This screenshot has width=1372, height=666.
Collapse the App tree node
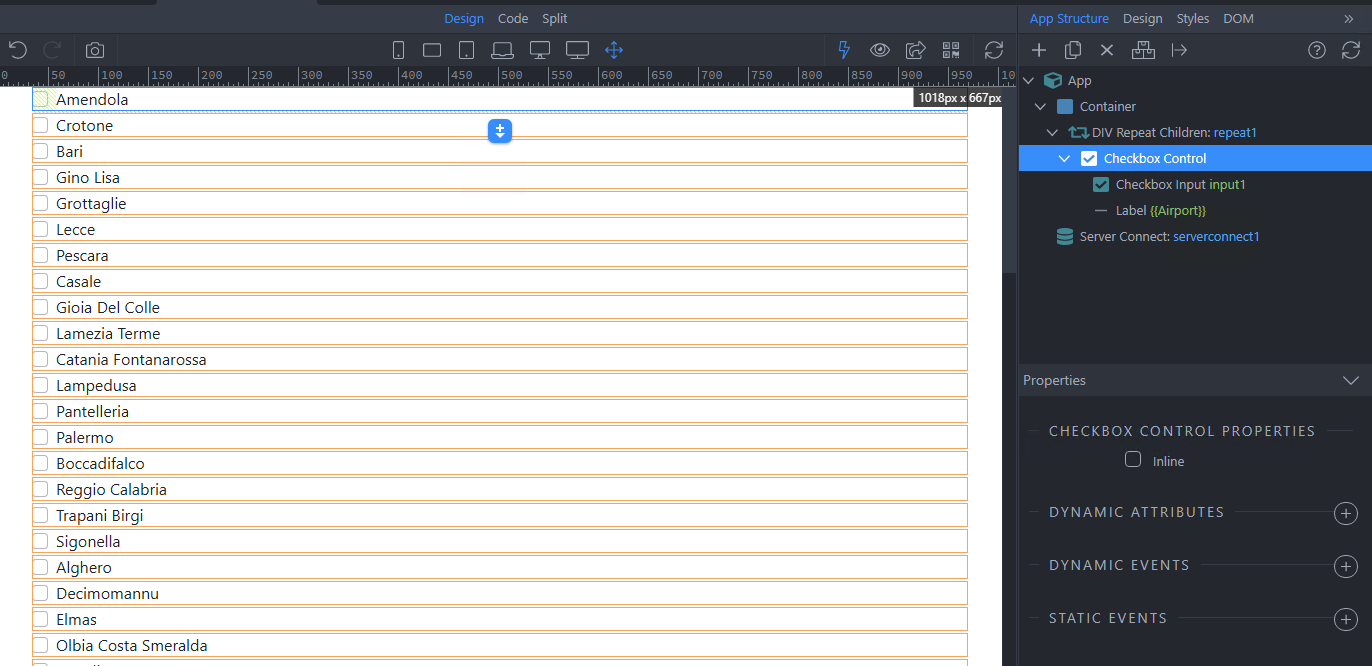(x=1029, y=81)
